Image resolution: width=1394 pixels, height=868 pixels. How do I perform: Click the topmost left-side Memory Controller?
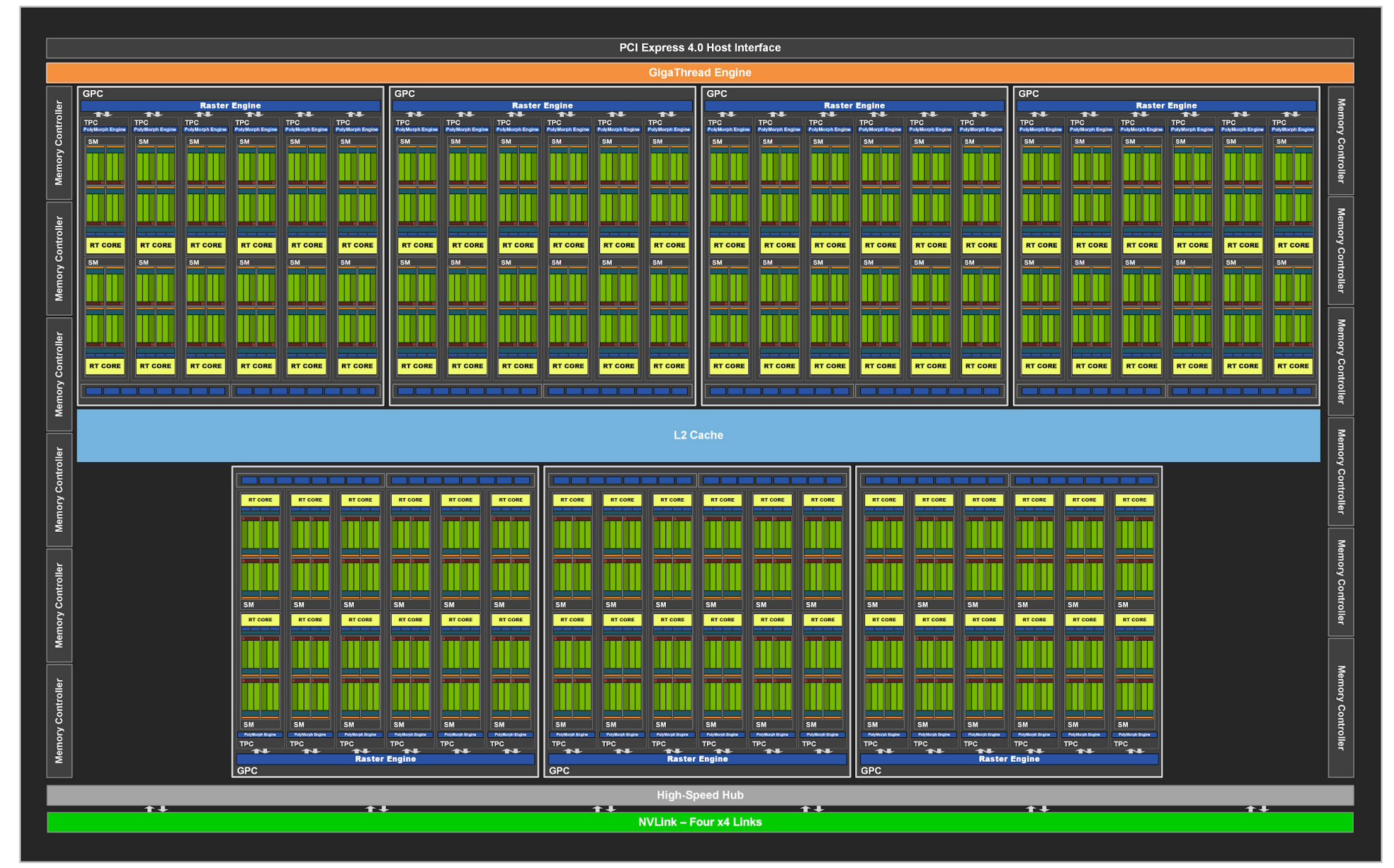click(x=59, y=143)
